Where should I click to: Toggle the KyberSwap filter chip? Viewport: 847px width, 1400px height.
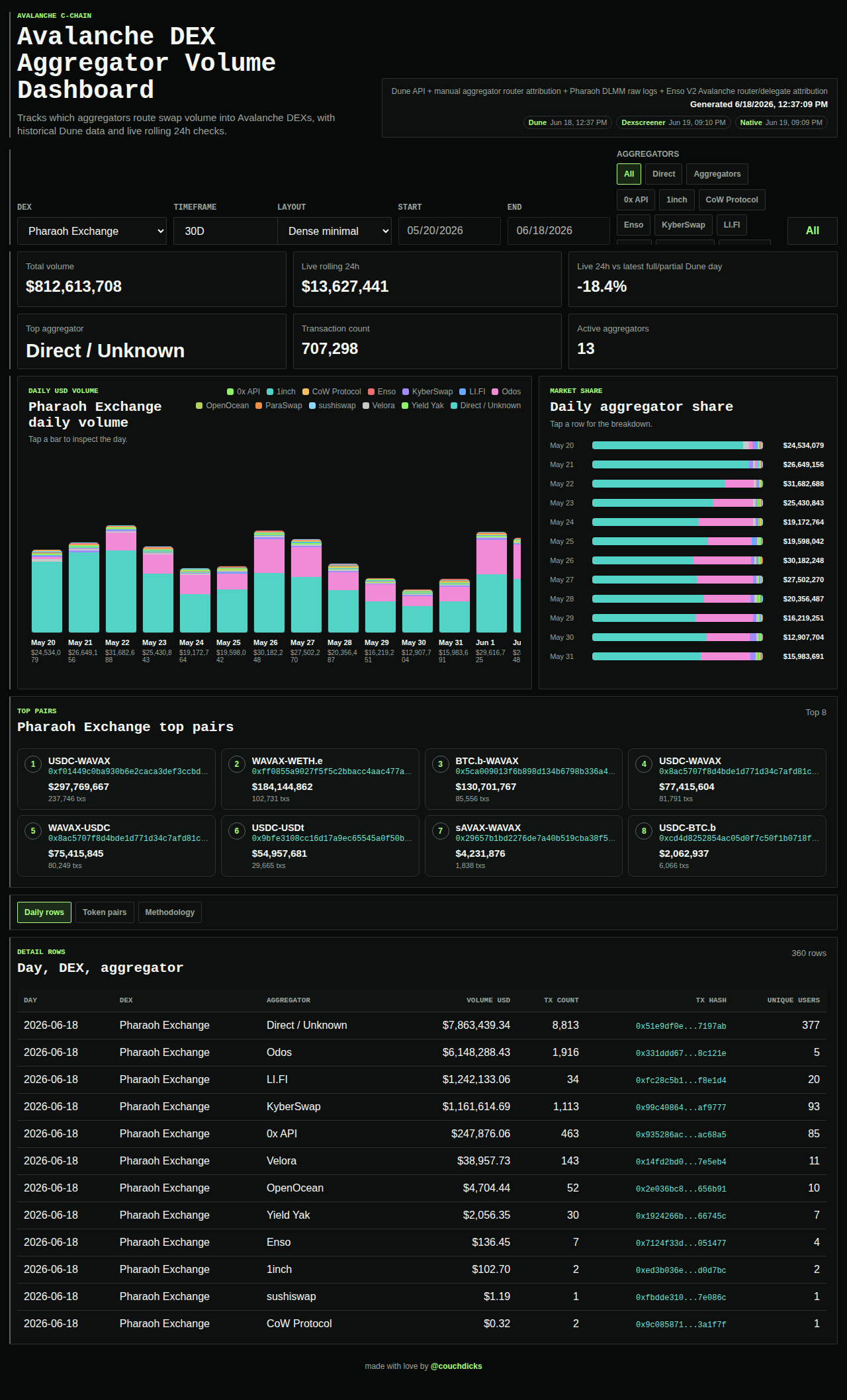click(684, 225)
